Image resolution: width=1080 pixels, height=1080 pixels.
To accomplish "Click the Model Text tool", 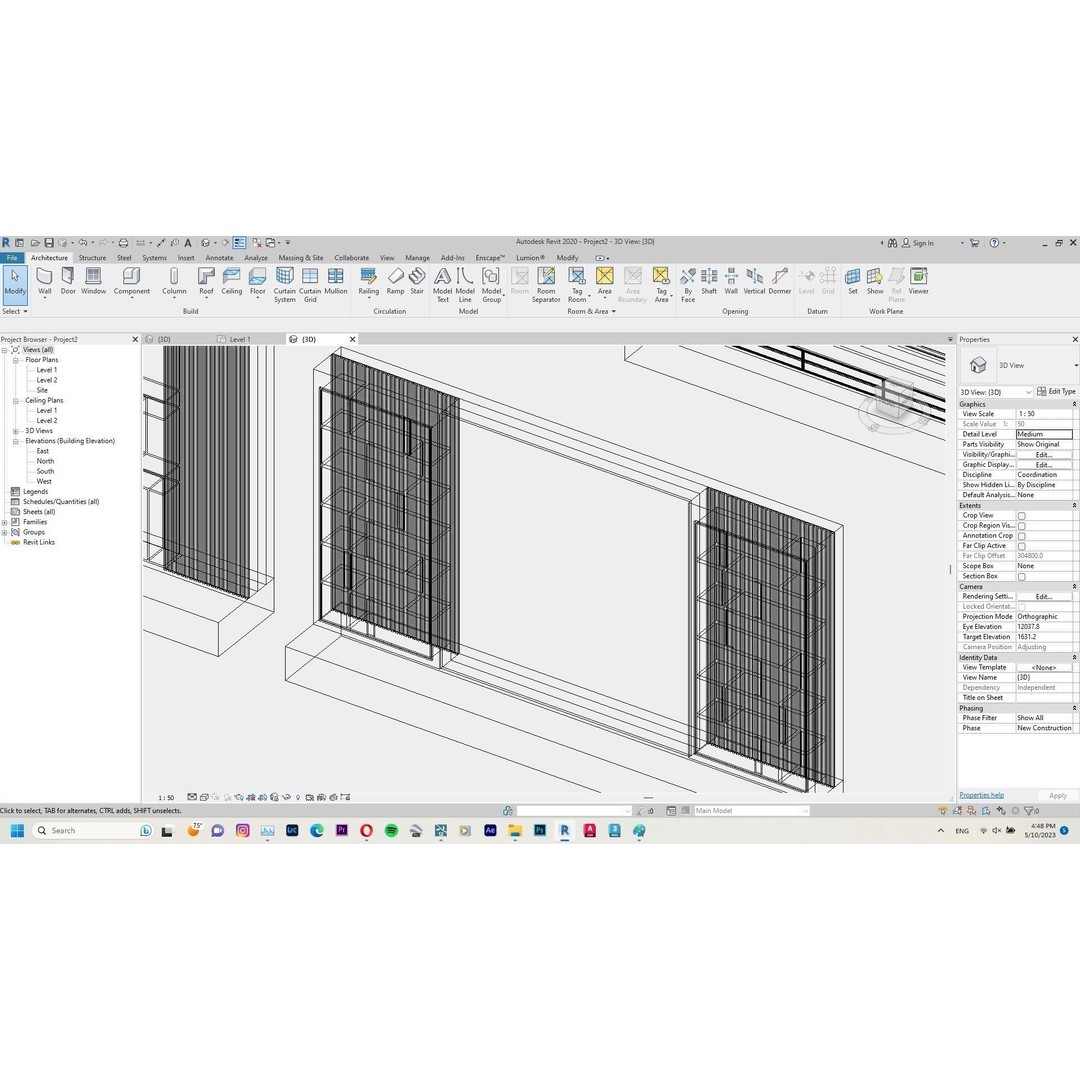I will coord(442,284).
